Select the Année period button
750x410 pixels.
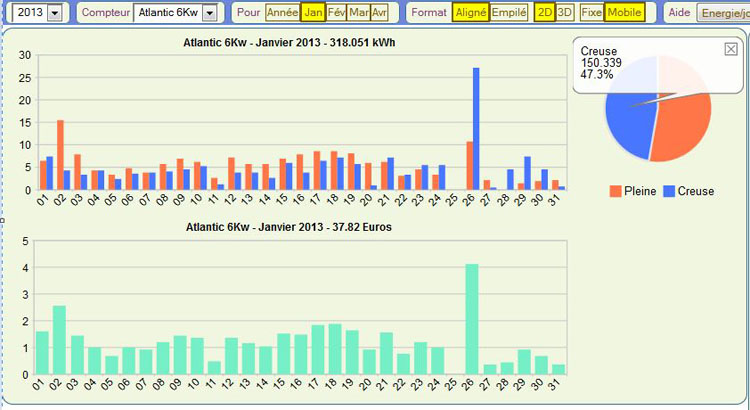pyautogui.click(x=282, y=12)
